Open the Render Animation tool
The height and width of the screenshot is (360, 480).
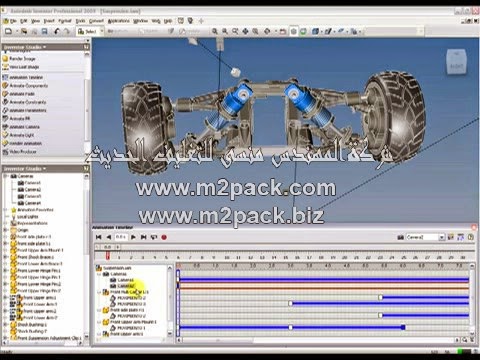click(22, 143)
